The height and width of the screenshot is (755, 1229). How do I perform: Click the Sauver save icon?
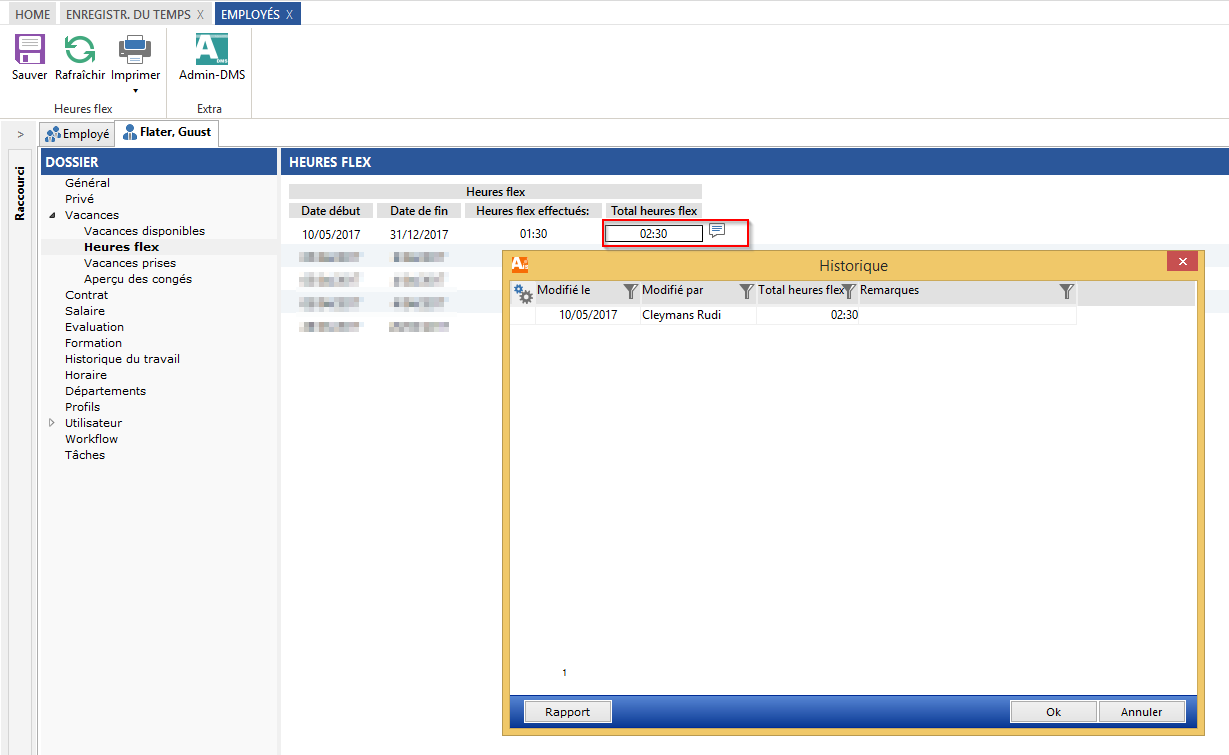click(30, 49)
